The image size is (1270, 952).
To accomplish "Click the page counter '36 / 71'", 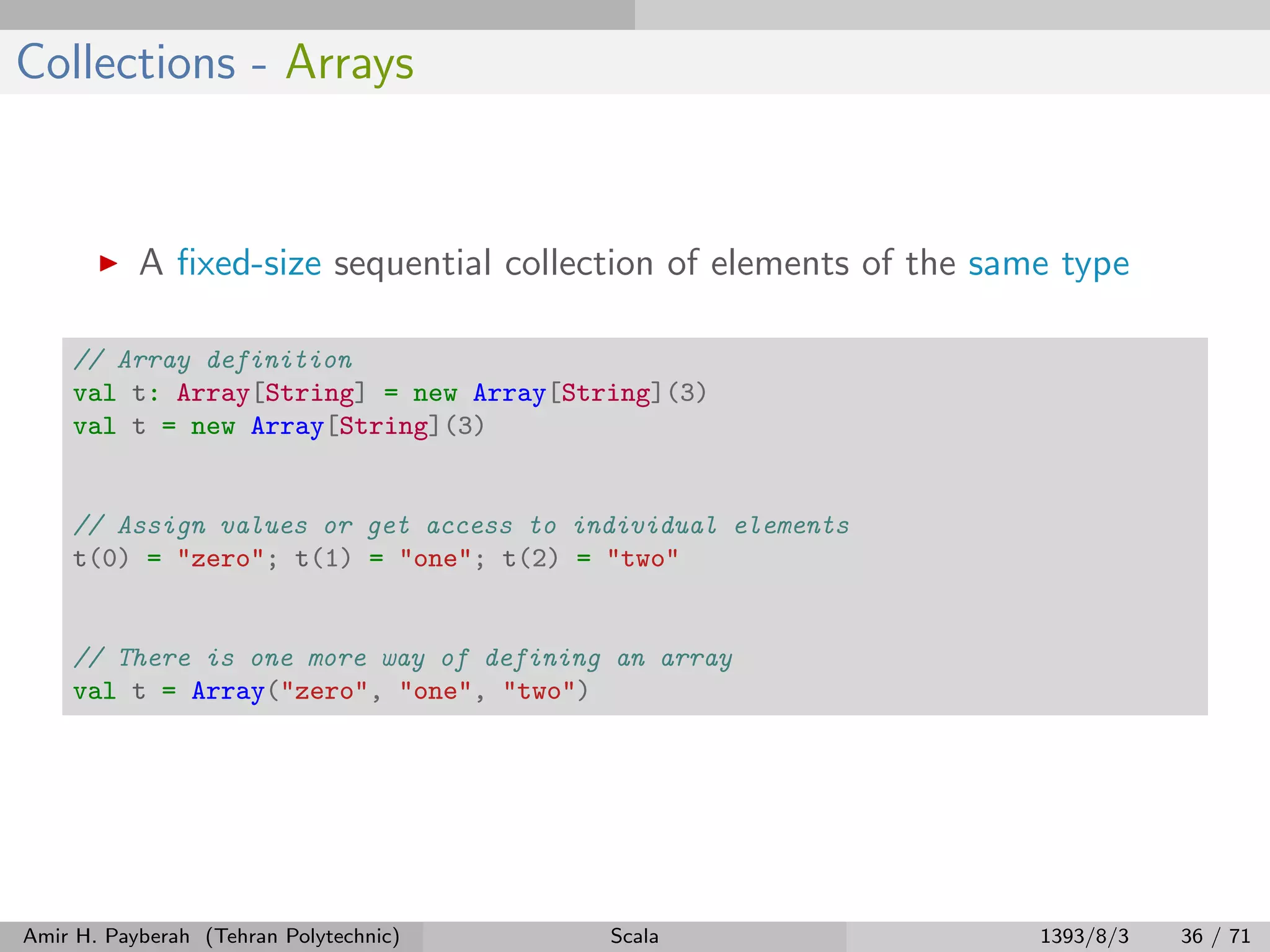I will (1215, 936).
